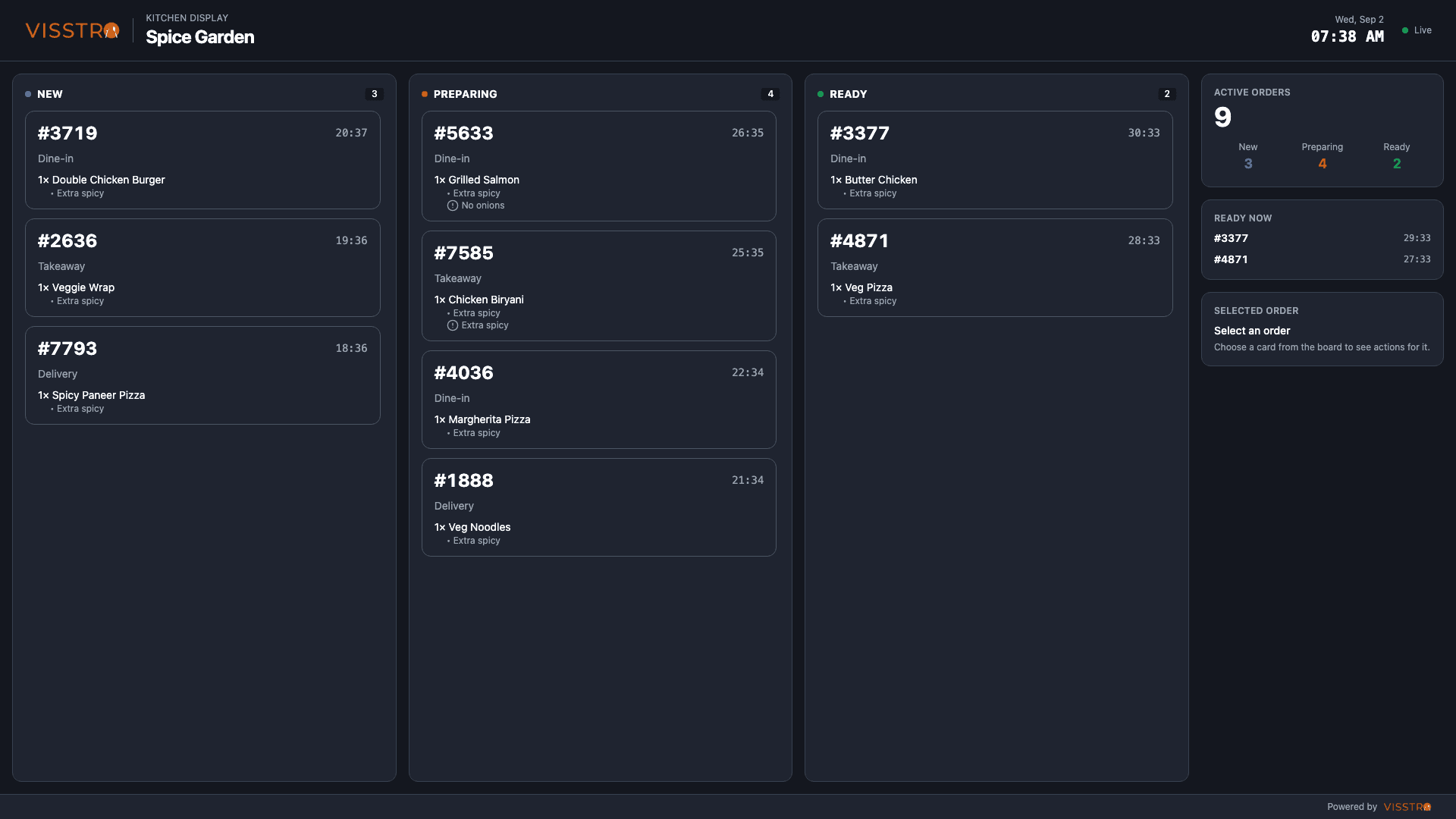Select ready order #3377 Butter Chicken card

tap(995, 160)
